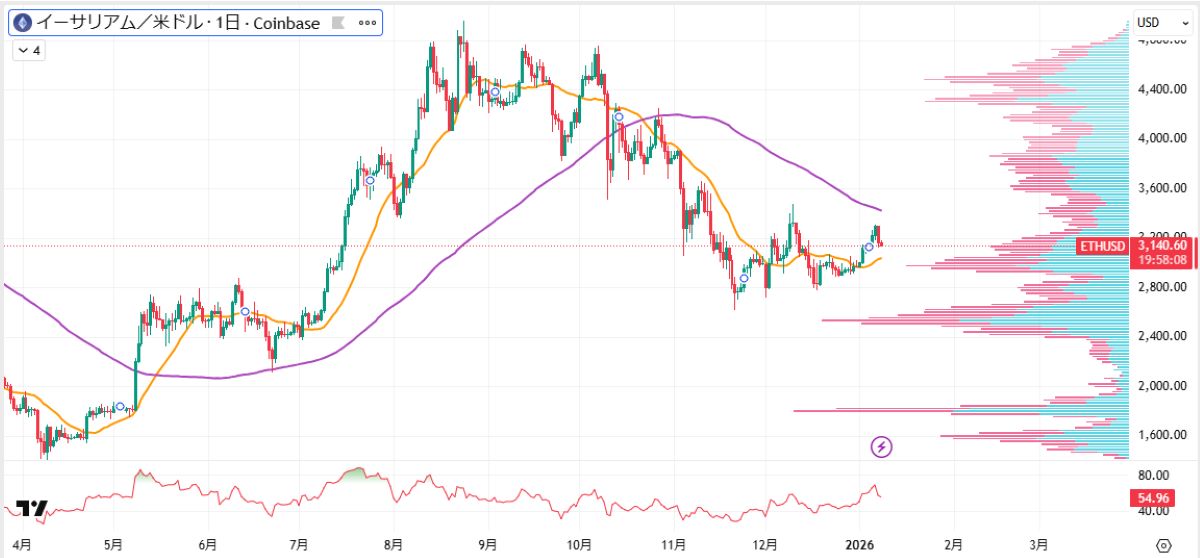
Task: Click the circle marker on late July candles
Action: point(369,180)
